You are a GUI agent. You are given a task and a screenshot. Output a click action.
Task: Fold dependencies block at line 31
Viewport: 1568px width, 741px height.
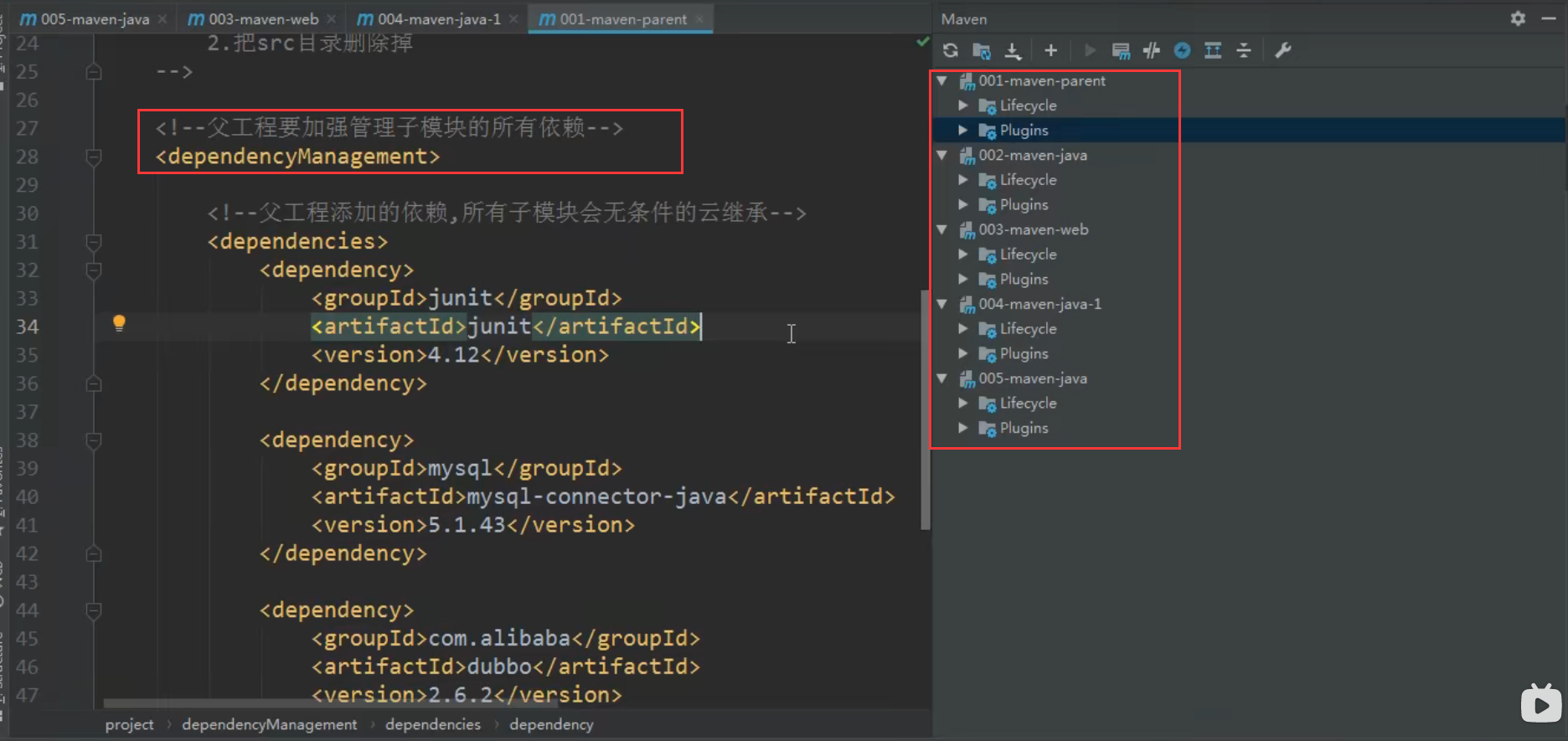(x=94, y=242)
